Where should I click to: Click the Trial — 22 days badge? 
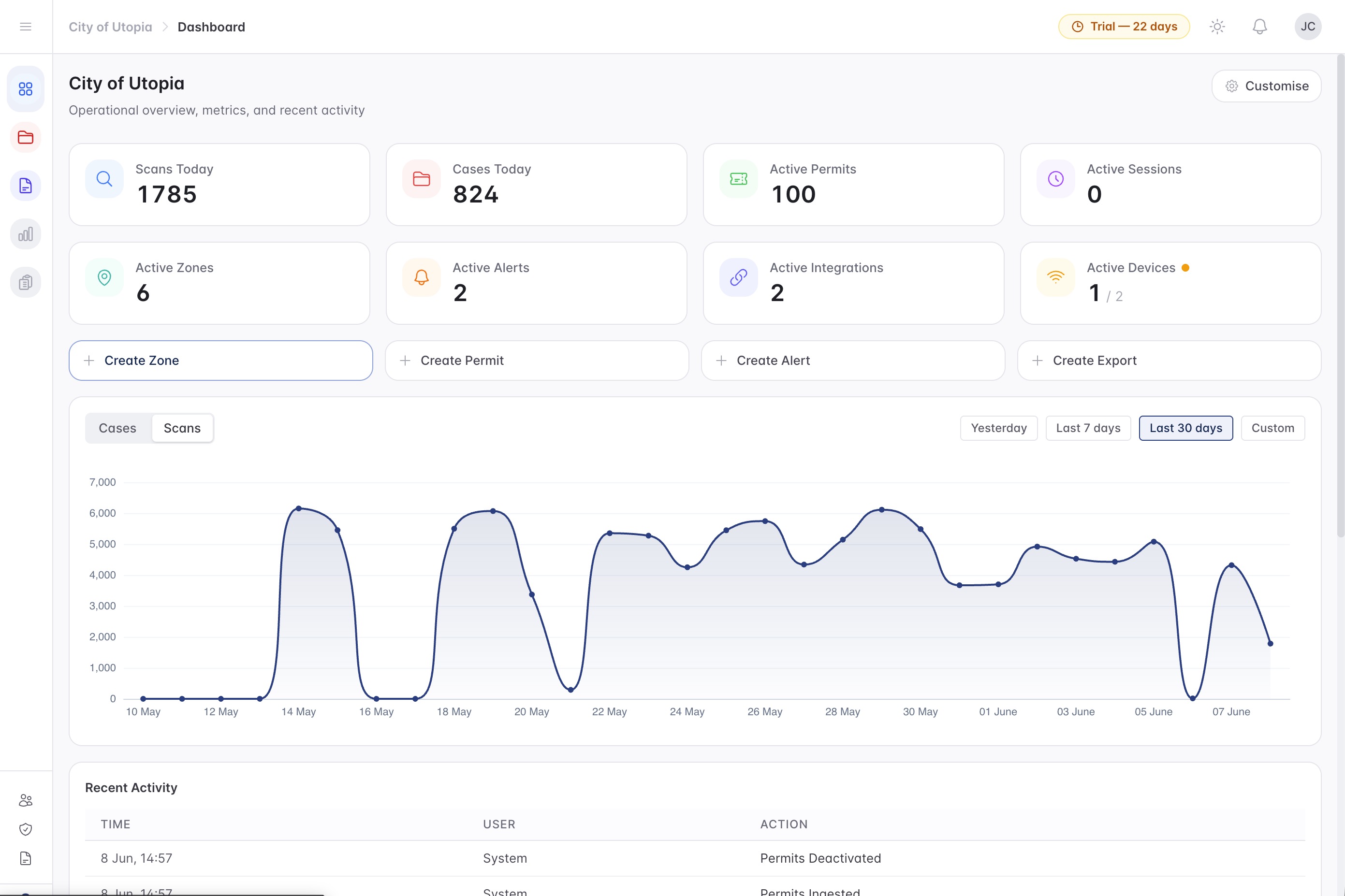point(1123,26)
